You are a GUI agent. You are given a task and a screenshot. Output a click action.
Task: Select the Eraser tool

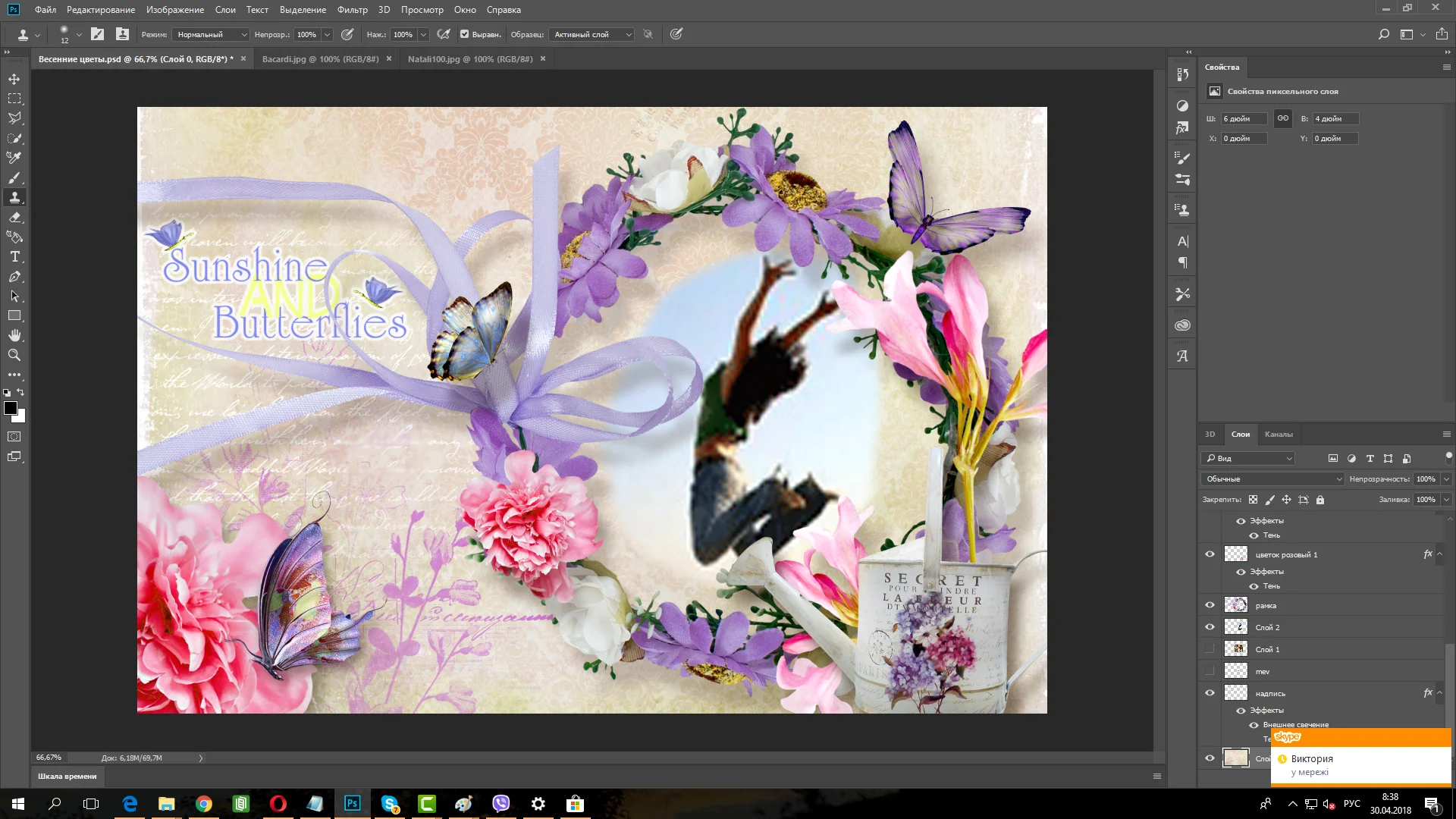coord(14,218)
